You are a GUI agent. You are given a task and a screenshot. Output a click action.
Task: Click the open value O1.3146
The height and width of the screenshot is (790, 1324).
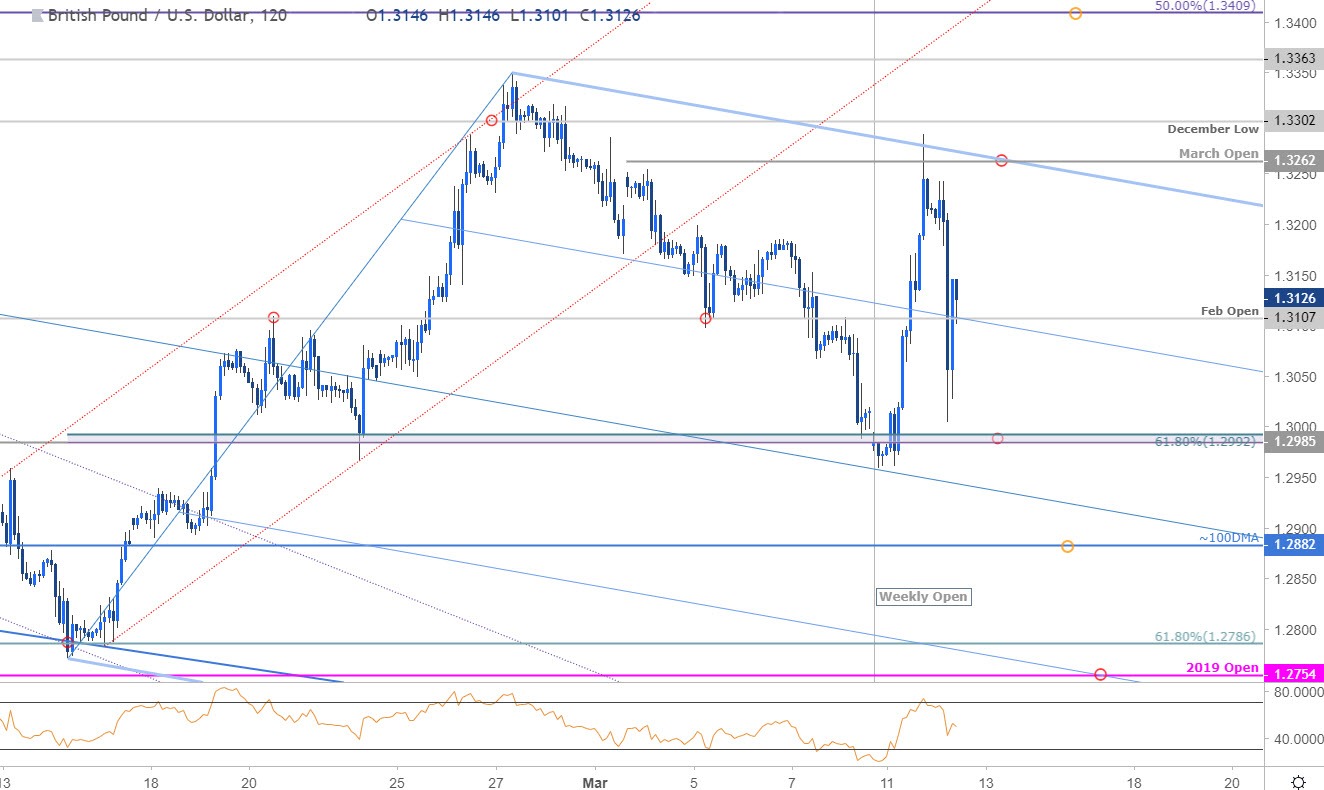[x=399, y=15]
